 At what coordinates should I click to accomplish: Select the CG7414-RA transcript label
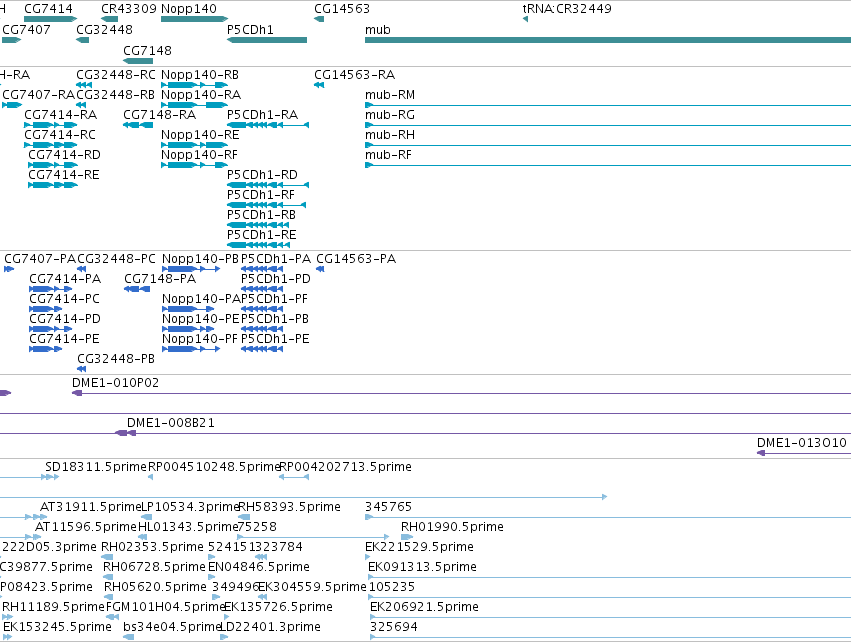click(x=61, y=115)
